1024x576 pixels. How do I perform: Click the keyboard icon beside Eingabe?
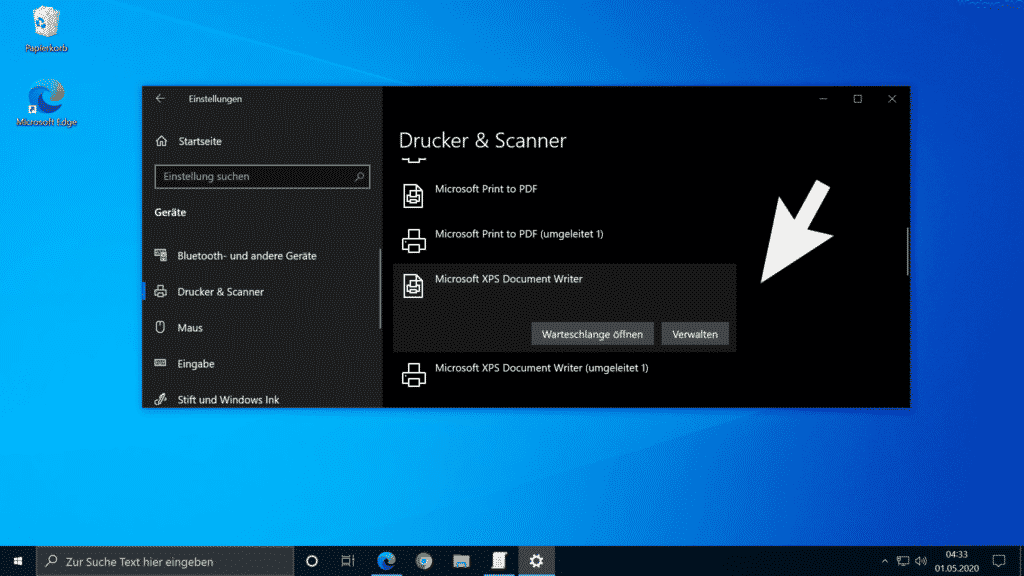click(x=161, y=363)
